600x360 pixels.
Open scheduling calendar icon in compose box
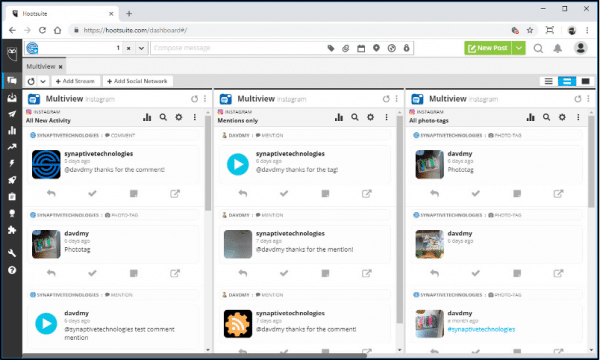pos(361,48)
